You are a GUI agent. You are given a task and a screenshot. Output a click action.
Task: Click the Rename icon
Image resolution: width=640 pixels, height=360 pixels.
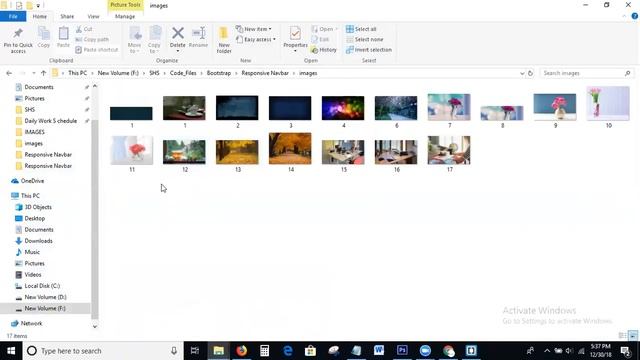[x=199, y=33]
